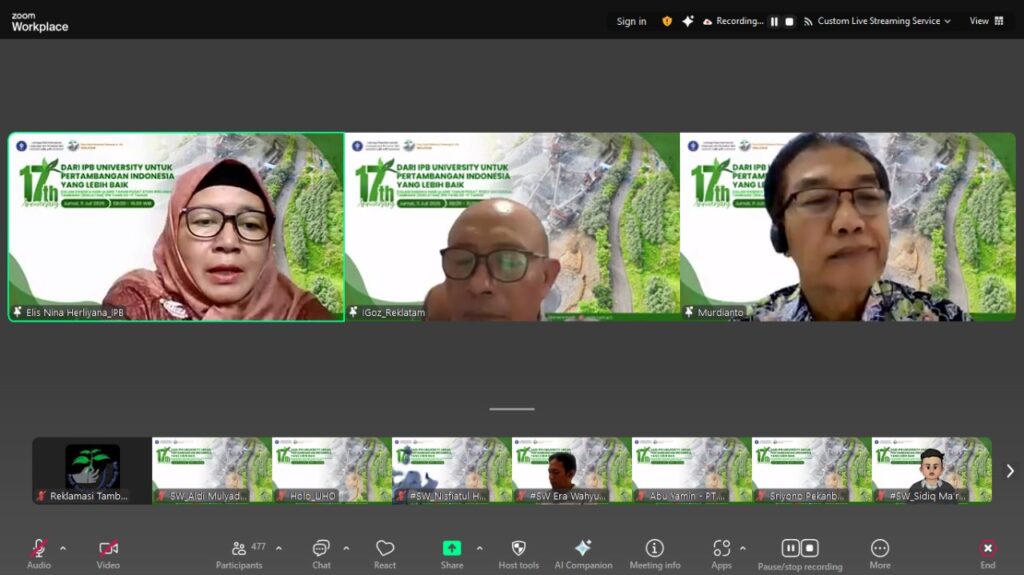Click the Sign in link
Image resolution: width=1024 pixels, height=575 pixels.
(x=631, y=21)
